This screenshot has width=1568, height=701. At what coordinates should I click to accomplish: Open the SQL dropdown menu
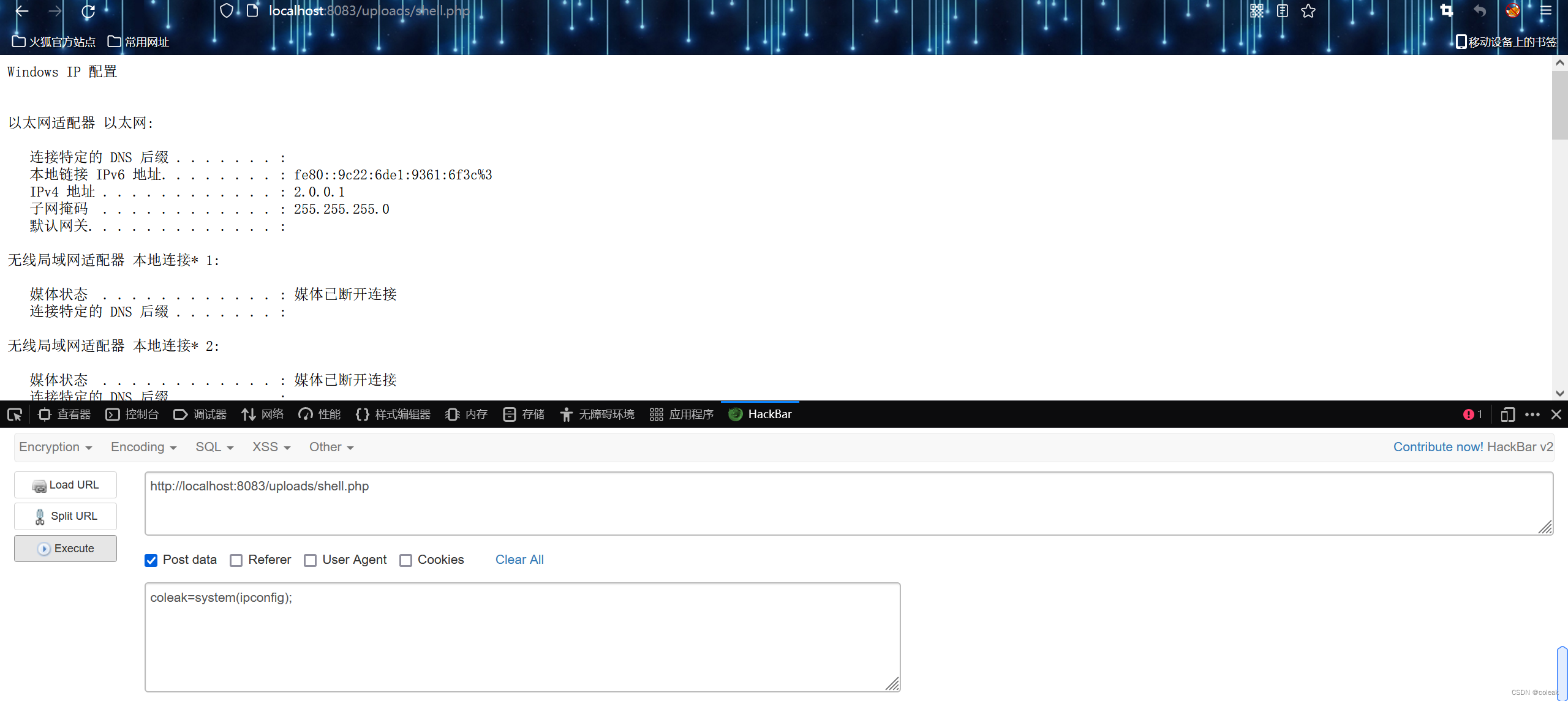click(214, 447)
